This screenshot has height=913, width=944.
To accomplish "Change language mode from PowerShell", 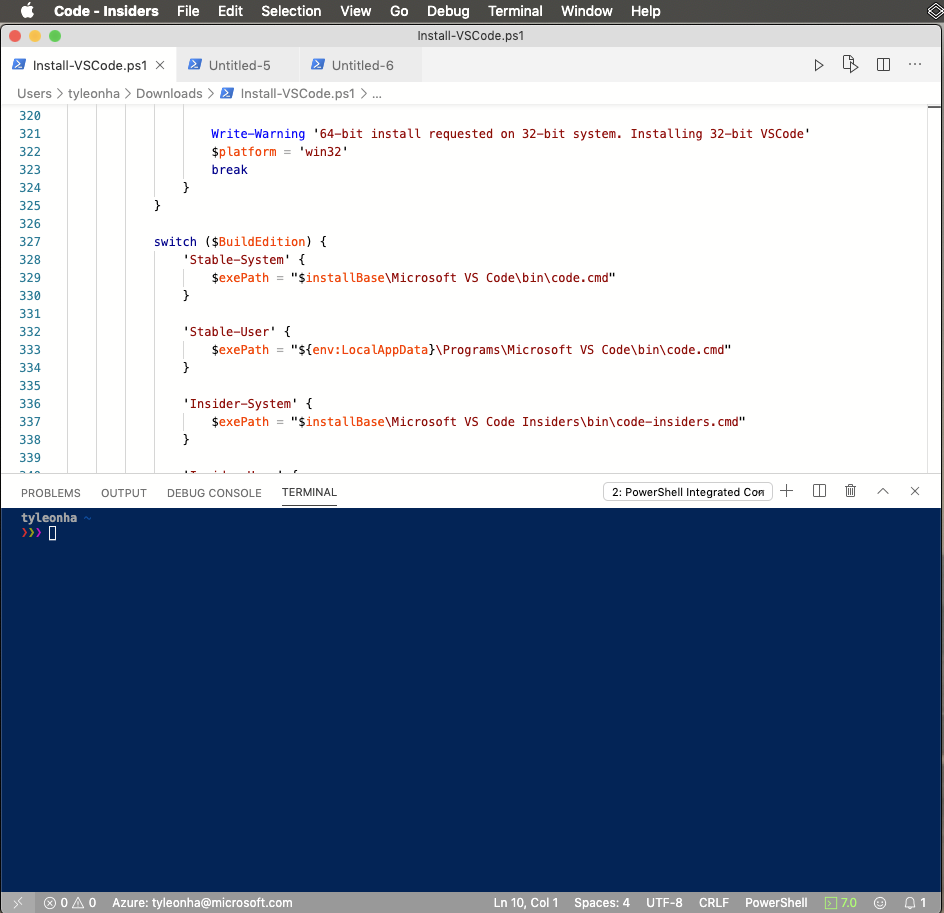I will coord(776,902).
